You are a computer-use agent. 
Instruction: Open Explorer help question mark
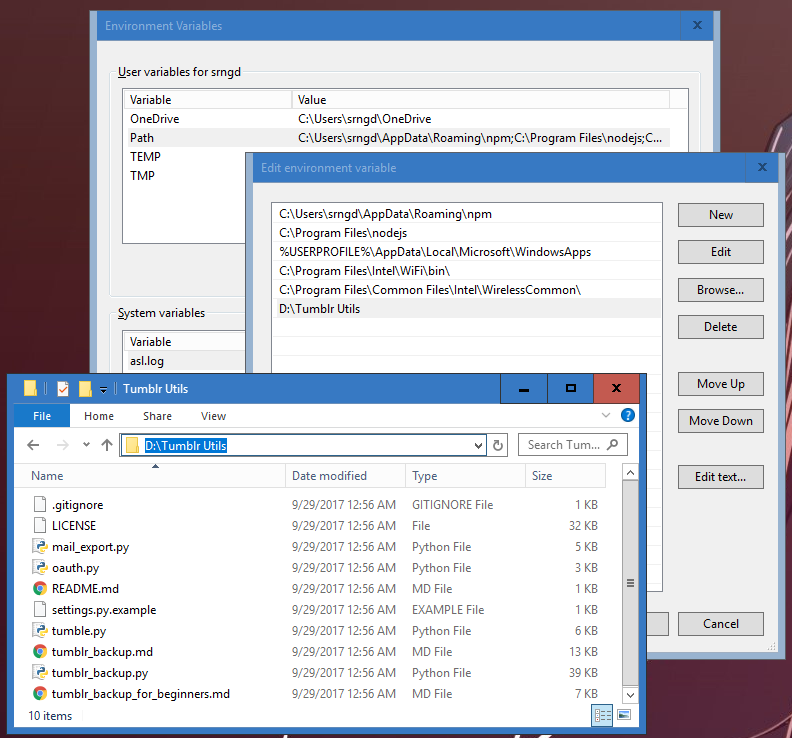click(x=628, y=415)
